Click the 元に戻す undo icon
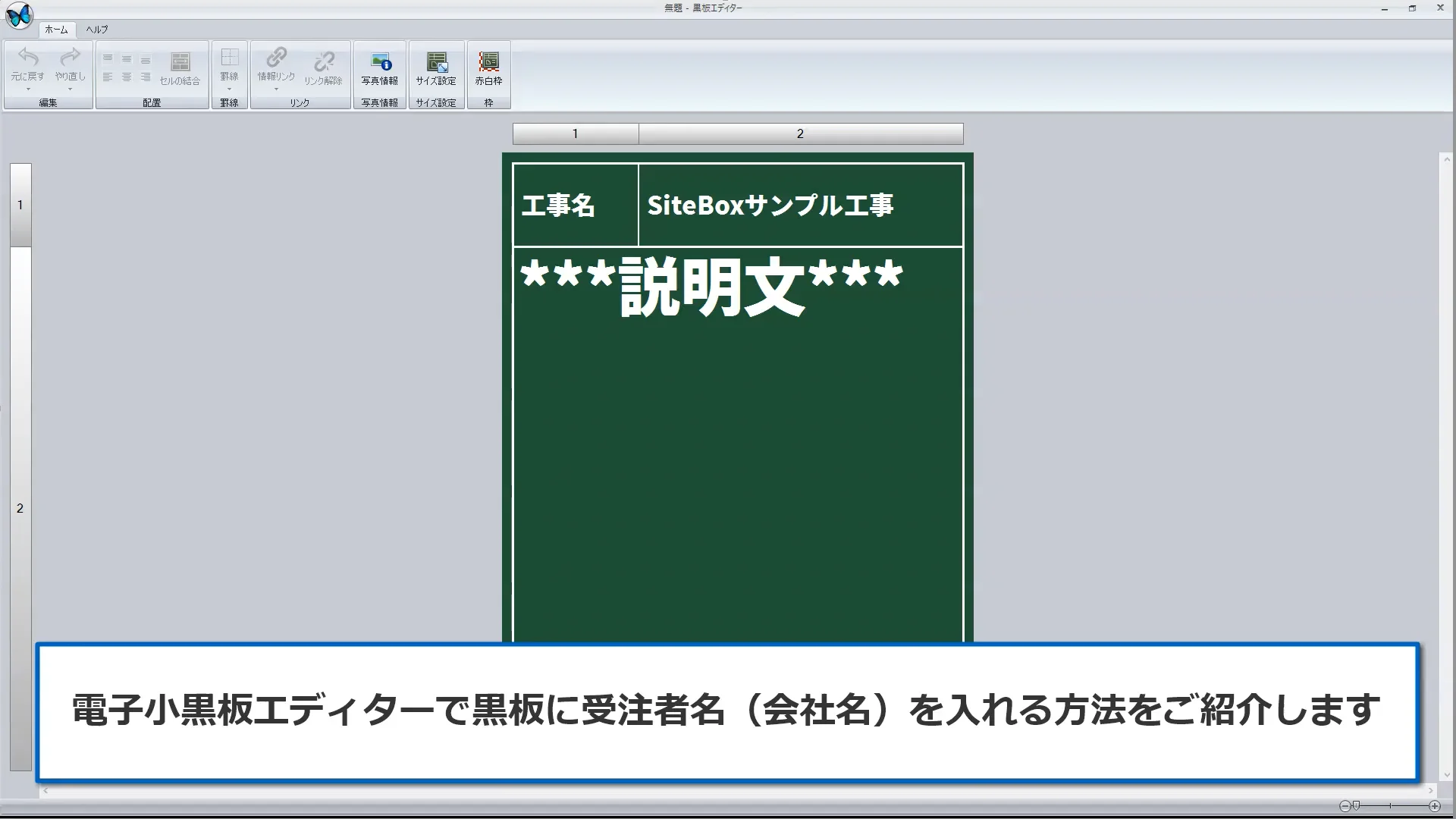This screenshot has height=819, width=1456. (27, 57)
